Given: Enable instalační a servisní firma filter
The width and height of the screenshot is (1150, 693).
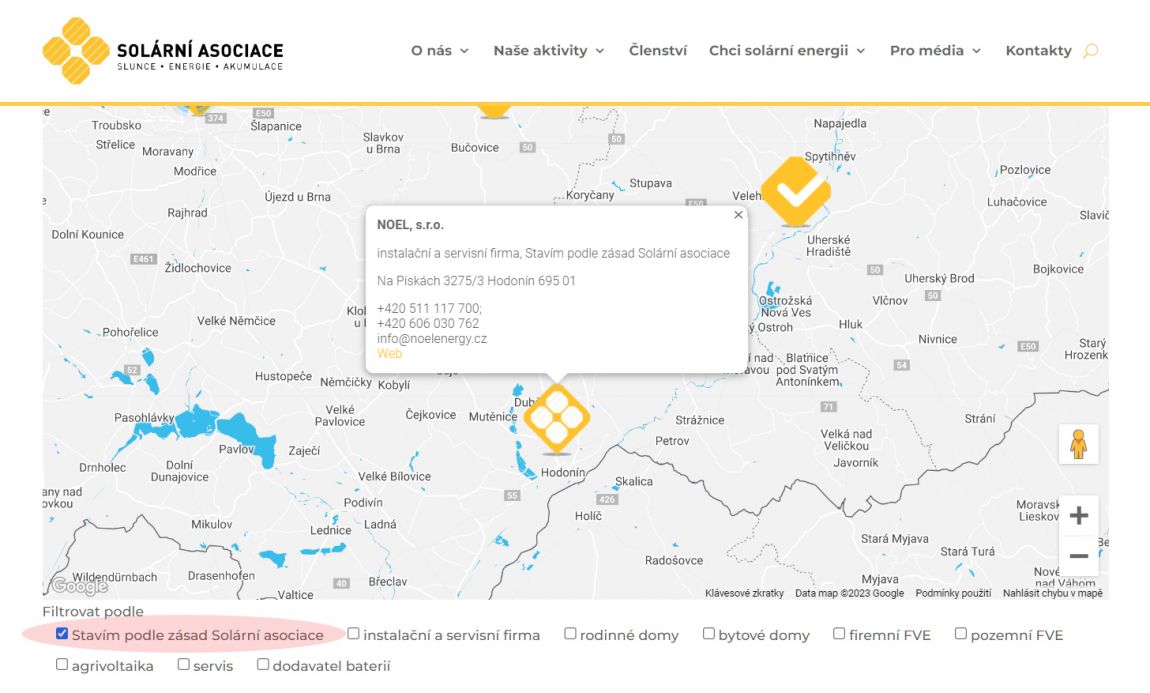Looking at the screenshot, I should coord(354,634).
